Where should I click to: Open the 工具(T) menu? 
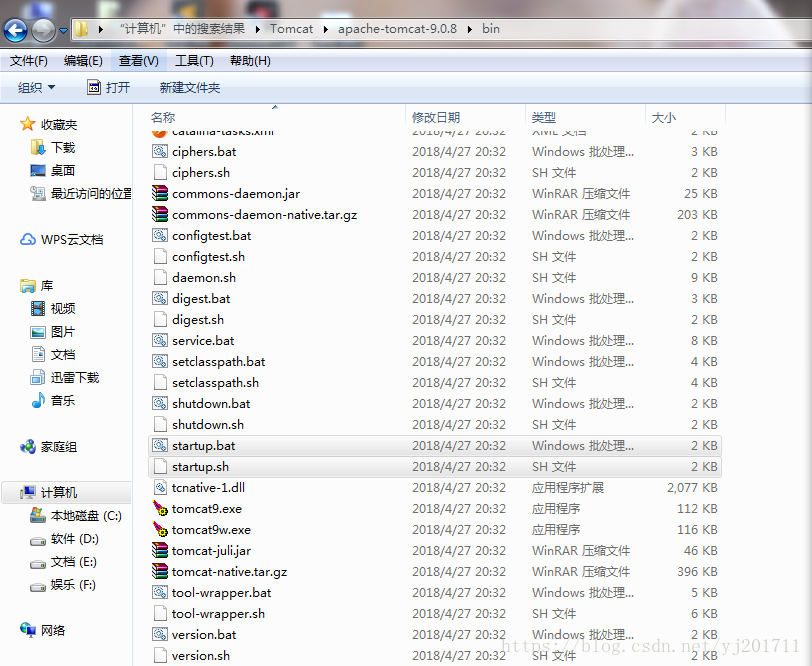(194, 61)
